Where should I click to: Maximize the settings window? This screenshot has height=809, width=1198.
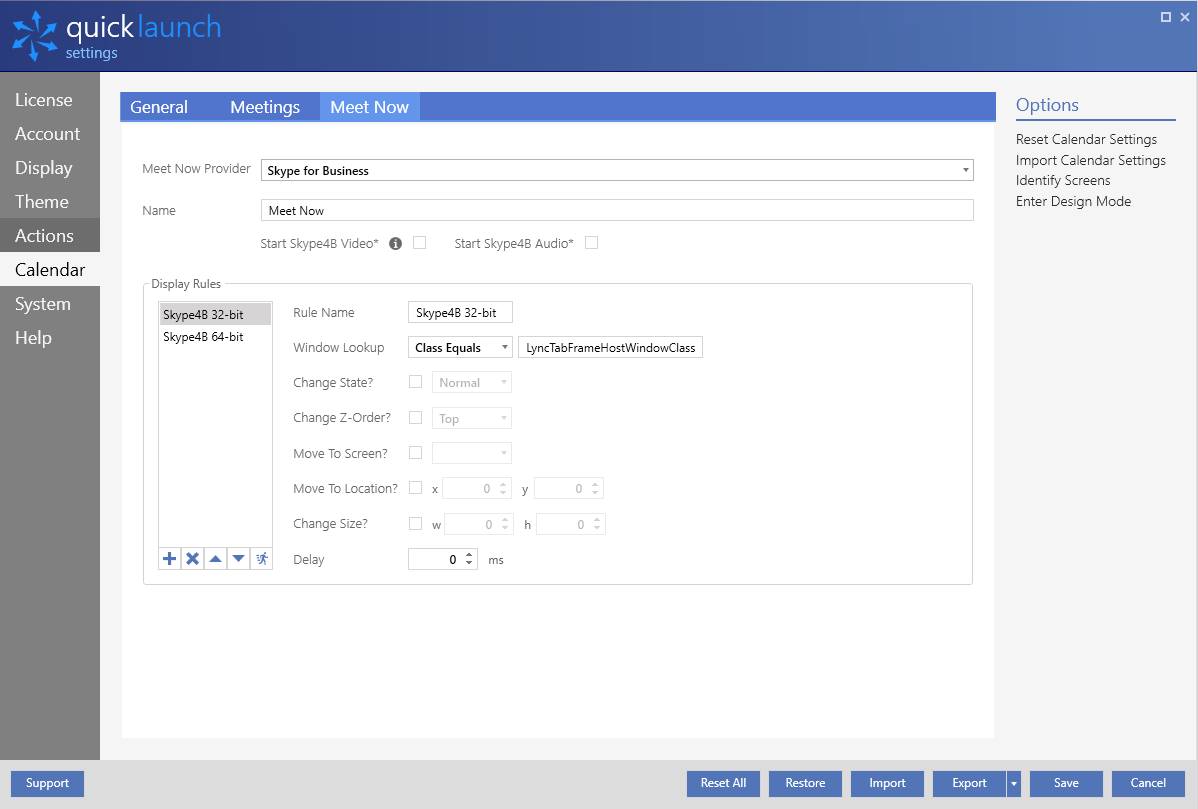coord(1166,17)
